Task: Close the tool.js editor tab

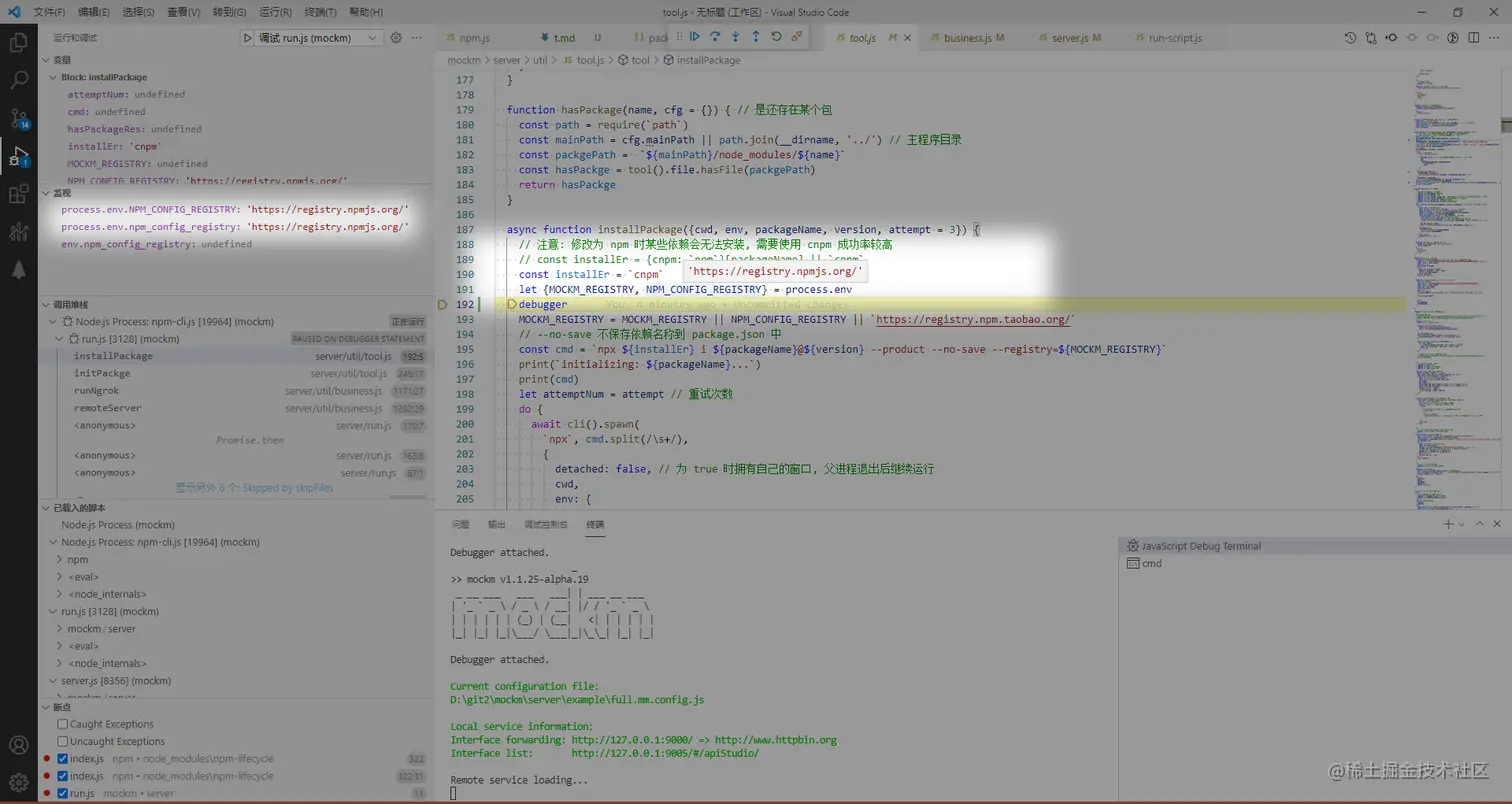Action: (907, 38)
